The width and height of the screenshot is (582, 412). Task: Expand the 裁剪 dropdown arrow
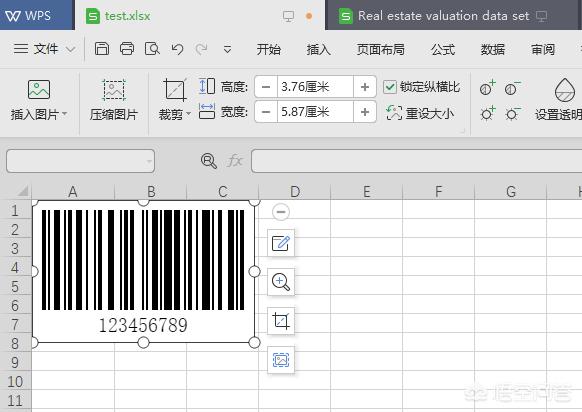click(189, 114)
